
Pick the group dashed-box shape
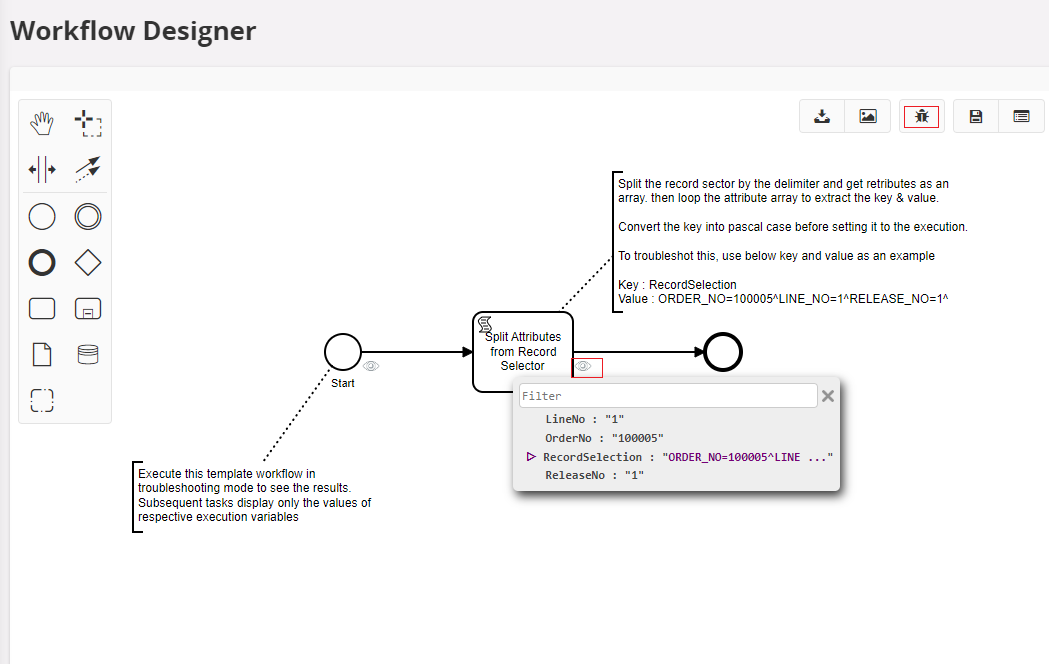(41, 401)
